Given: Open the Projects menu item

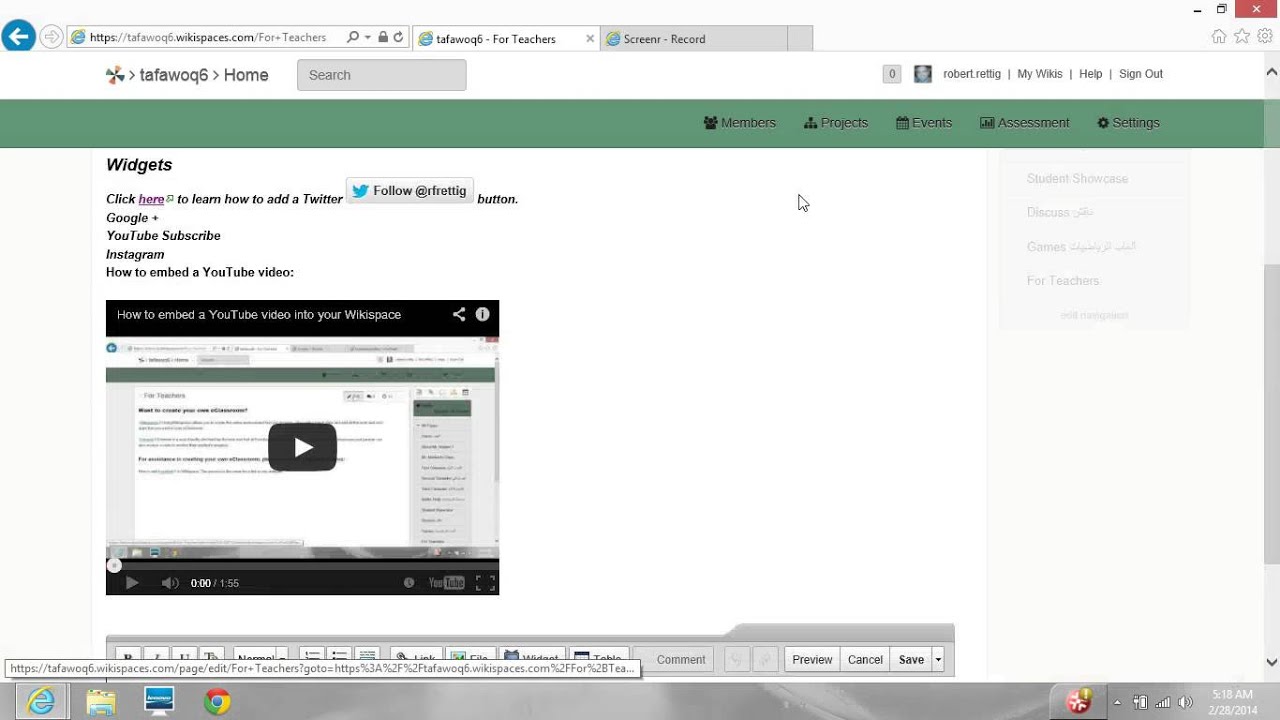Looking at the screenshot, I should 836,123.
